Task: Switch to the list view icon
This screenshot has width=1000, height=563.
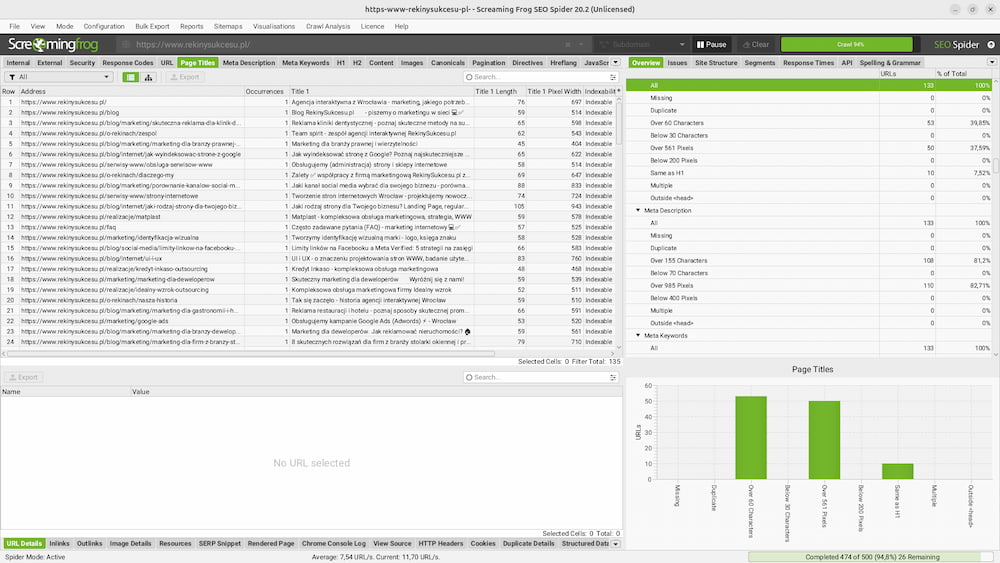Action: pos(131,77)
